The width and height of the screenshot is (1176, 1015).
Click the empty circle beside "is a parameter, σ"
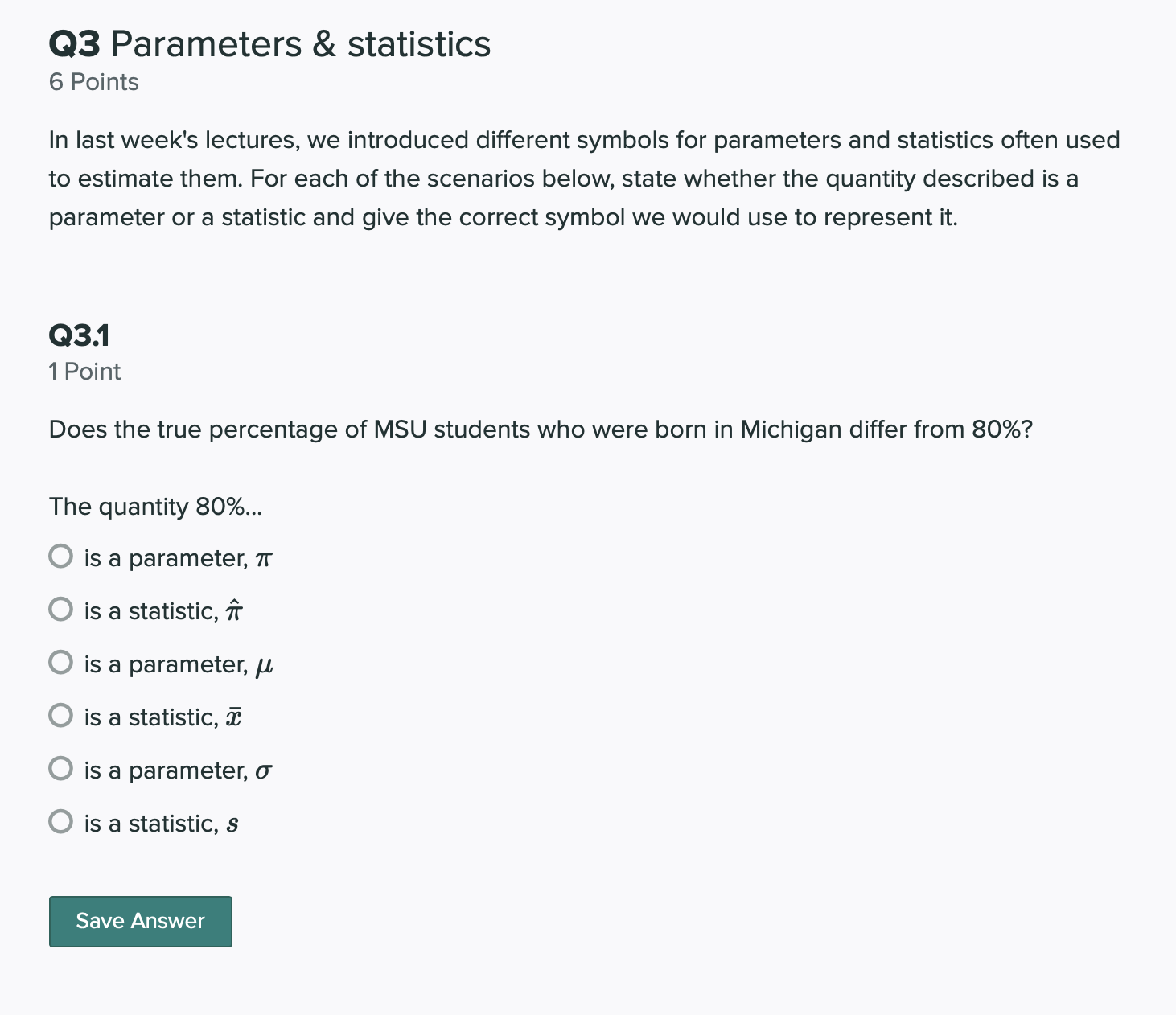pyautogui.click(x=60, y=767)
